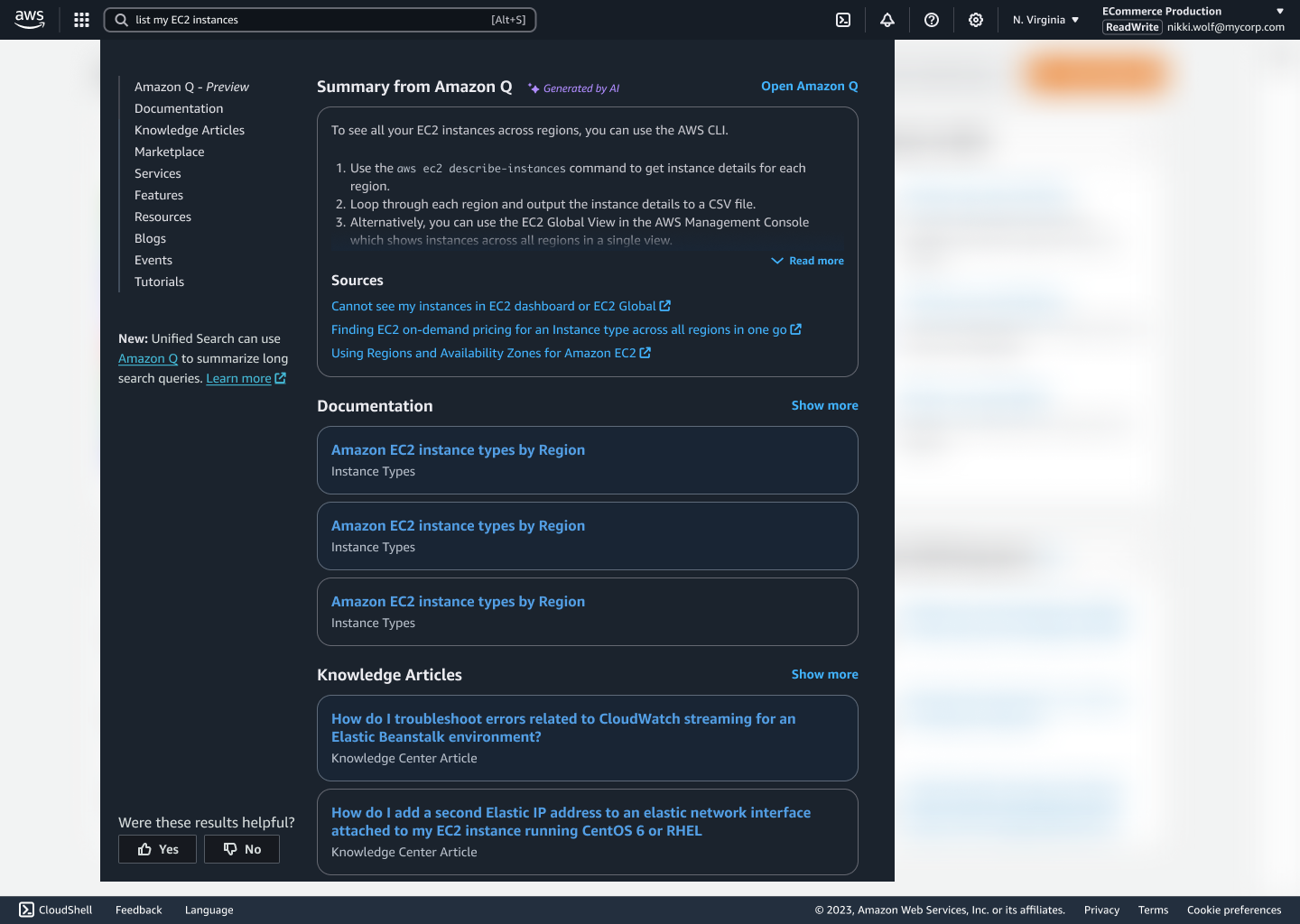The width and height of the screenshot is (1300, 924).
Task: Open the services grid menu icon
Action: (81, 20)
